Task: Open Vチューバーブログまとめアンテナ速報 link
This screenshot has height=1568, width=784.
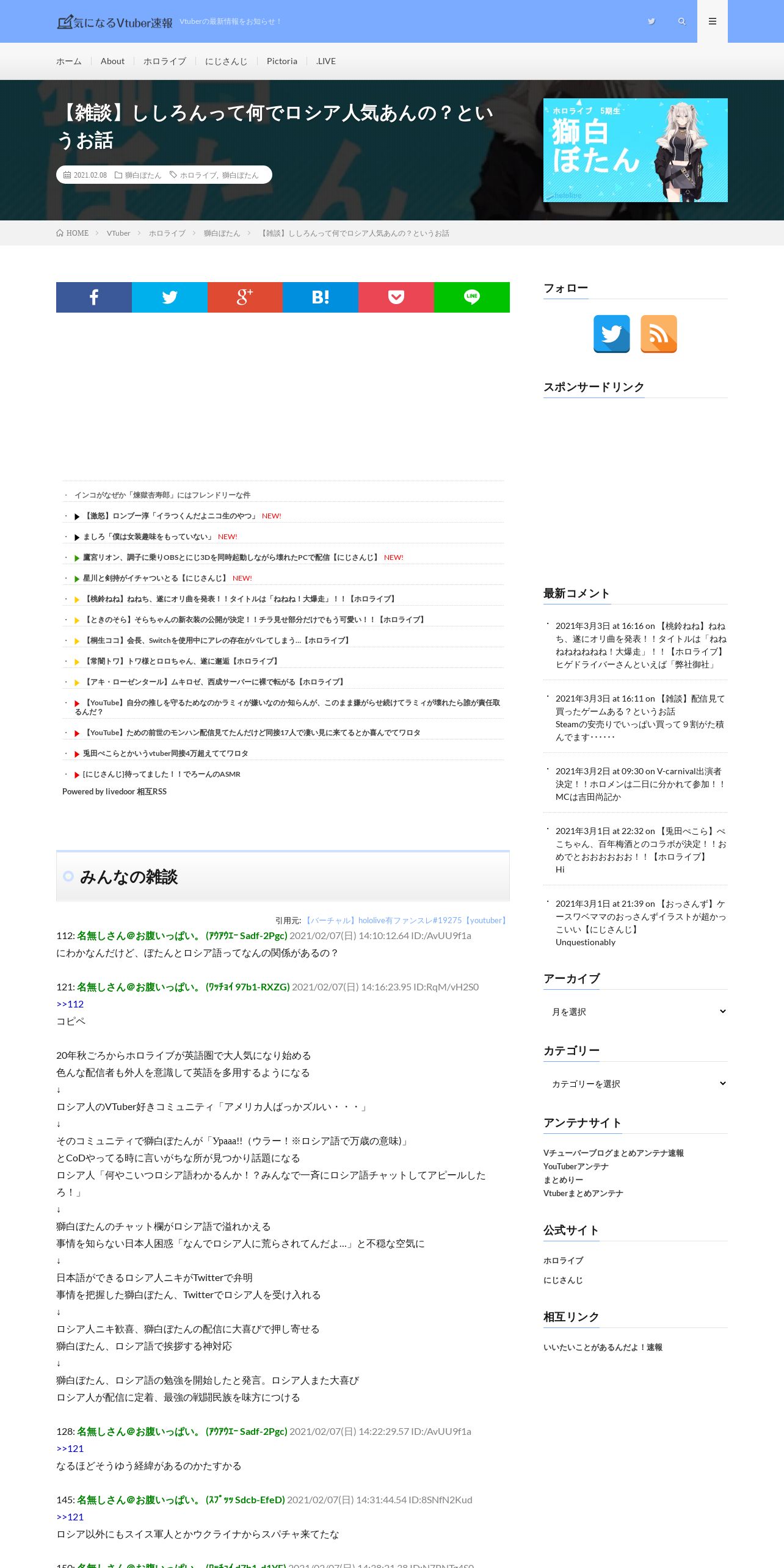Action: 614,1153
